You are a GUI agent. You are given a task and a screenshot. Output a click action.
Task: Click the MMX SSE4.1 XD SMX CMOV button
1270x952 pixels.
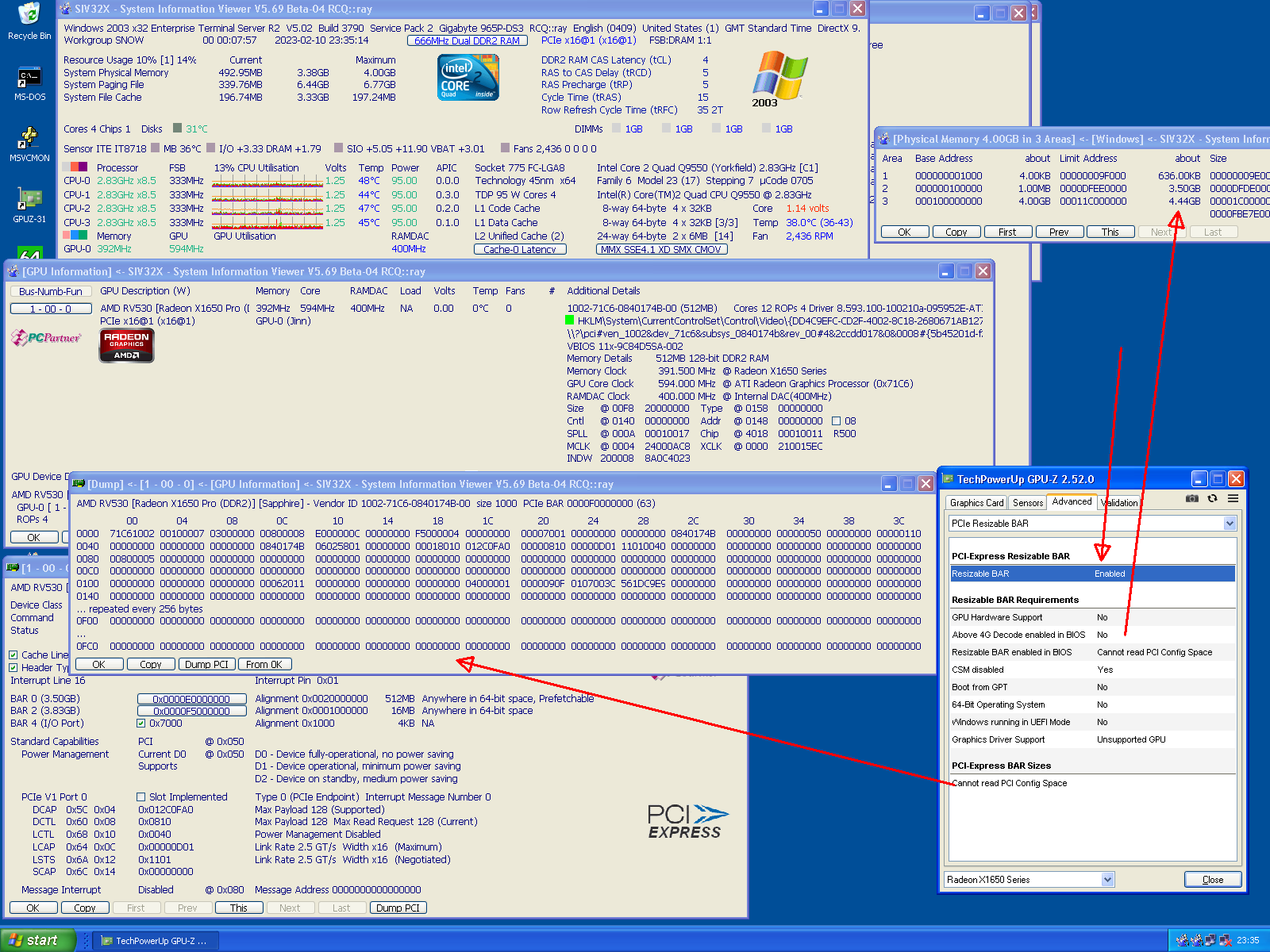(x=661, y=249)
